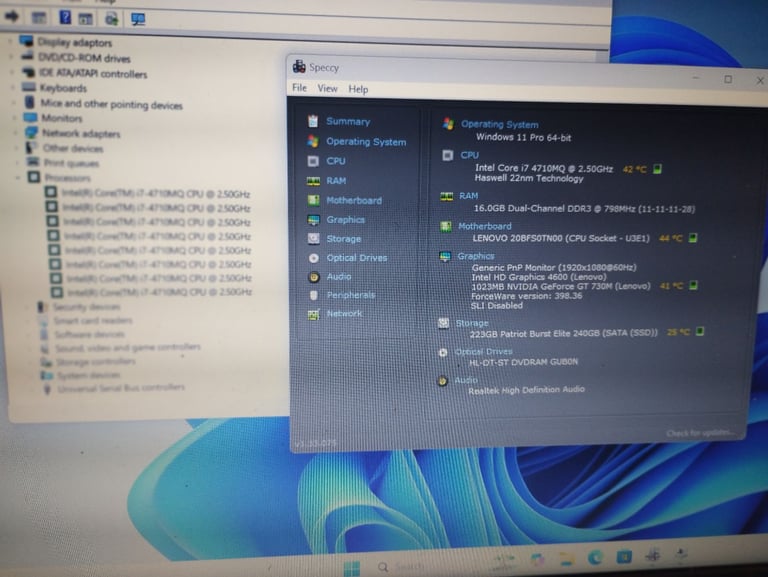Click the Motherboard heading in Speccy summary
768x577 pixels.
tap(484, 226)
